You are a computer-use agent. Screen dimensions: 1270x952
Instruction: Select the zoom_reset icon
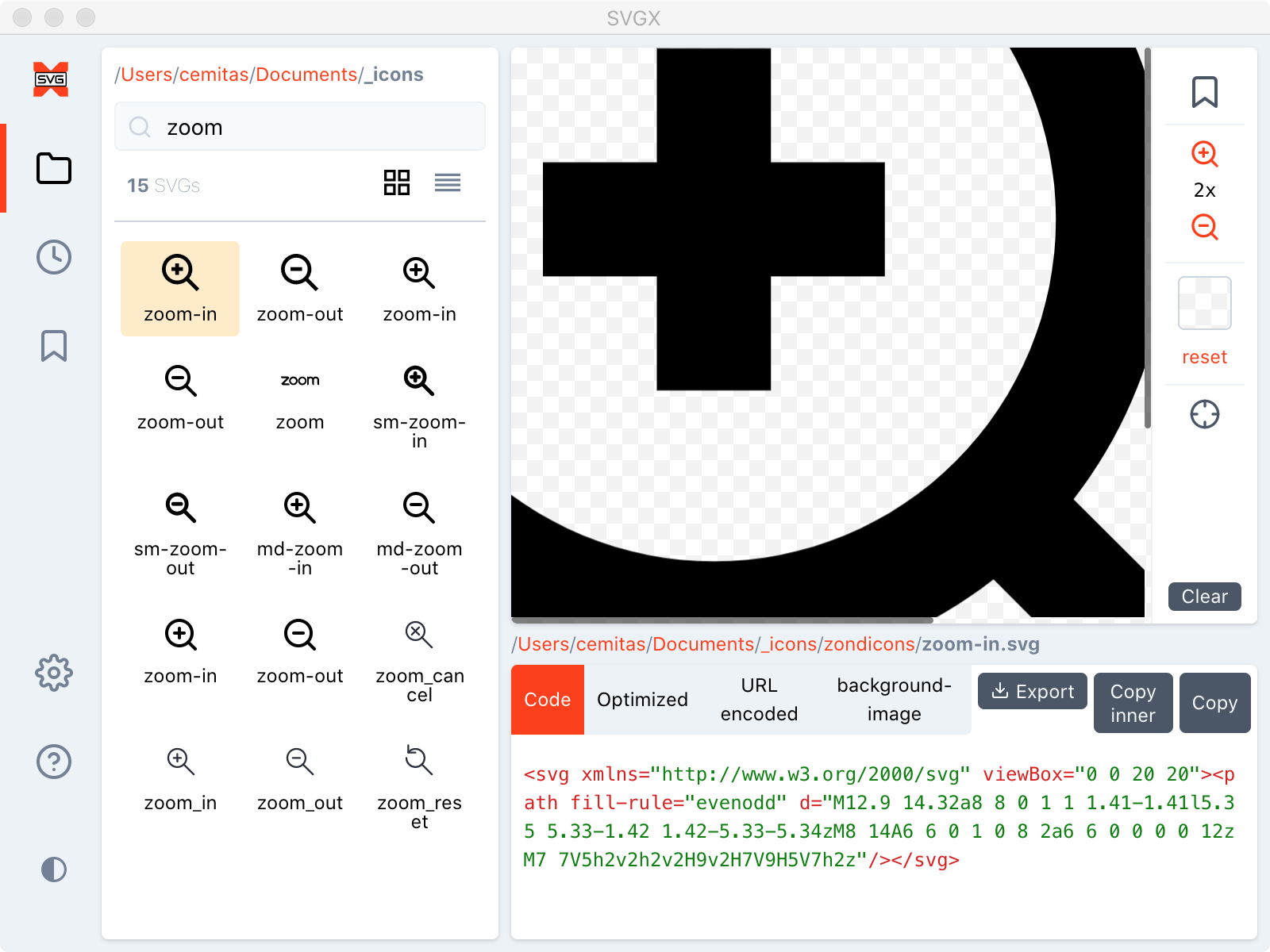click(419, 787)
